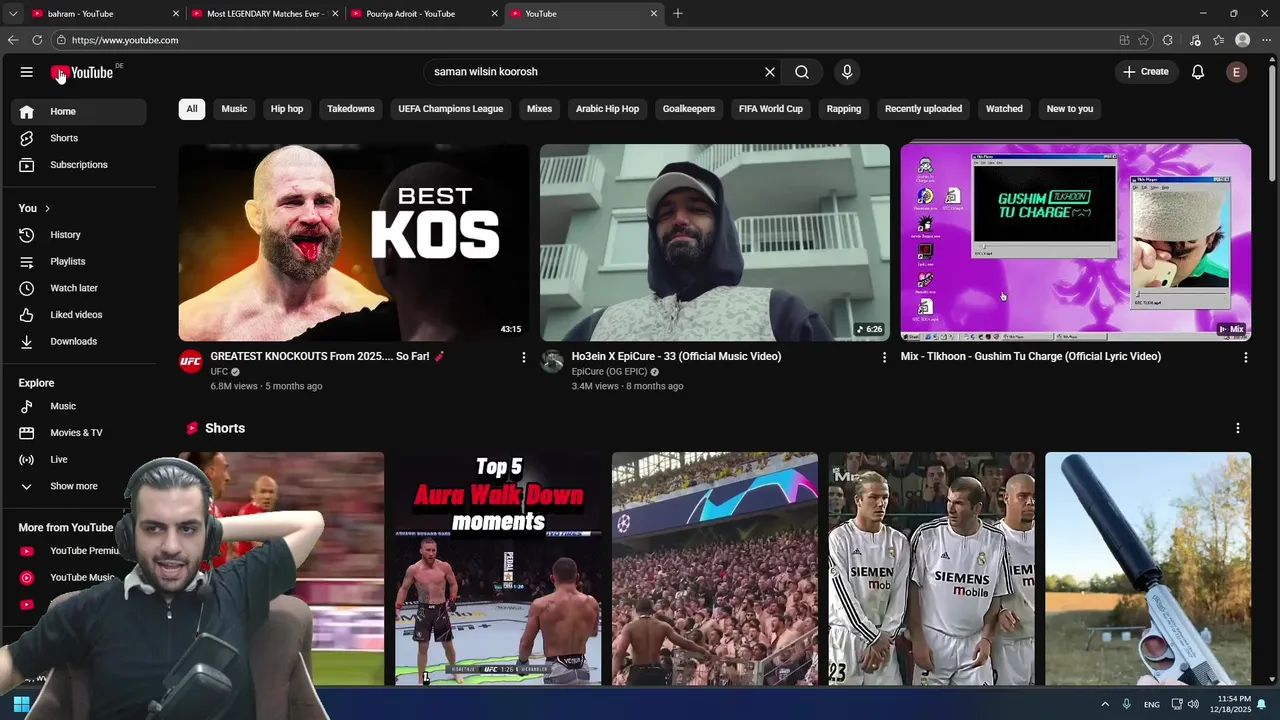This screenshot has width=1280, height=720.
Task: Open the browser tab list dropdown
Action: pos(12,14)
